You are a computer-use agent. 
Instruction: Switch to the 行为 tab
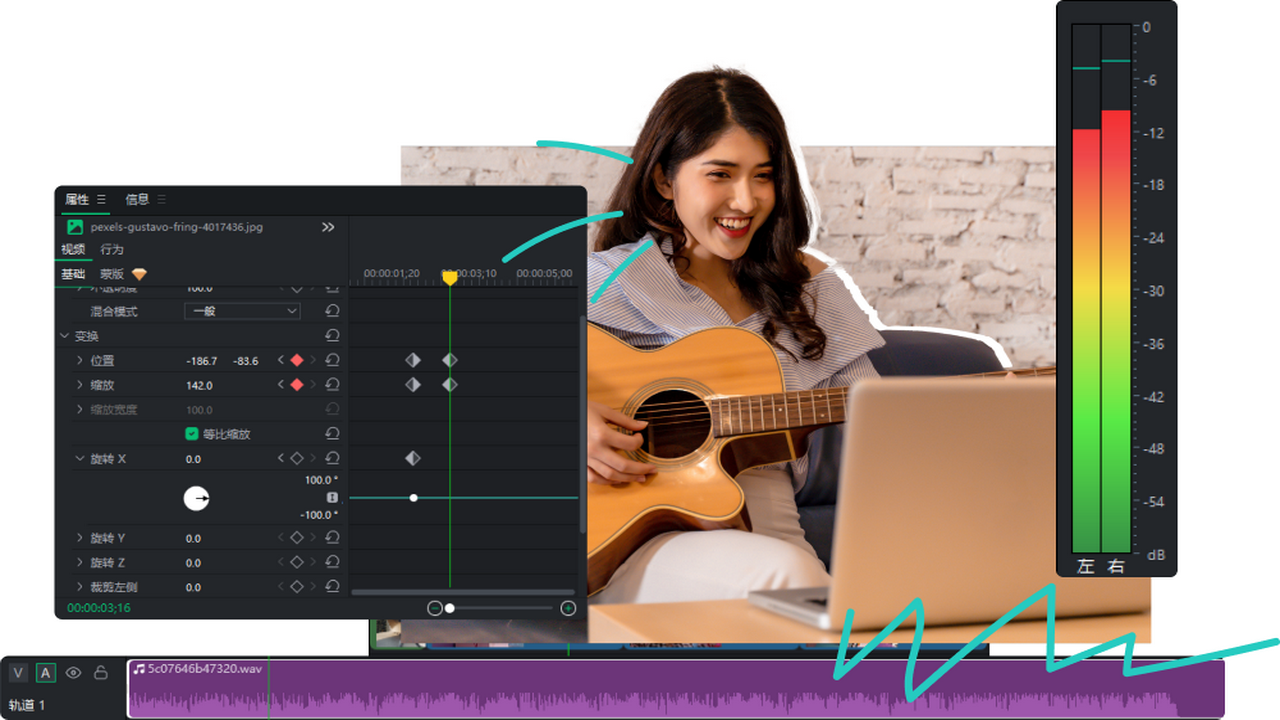coord(113,249)
